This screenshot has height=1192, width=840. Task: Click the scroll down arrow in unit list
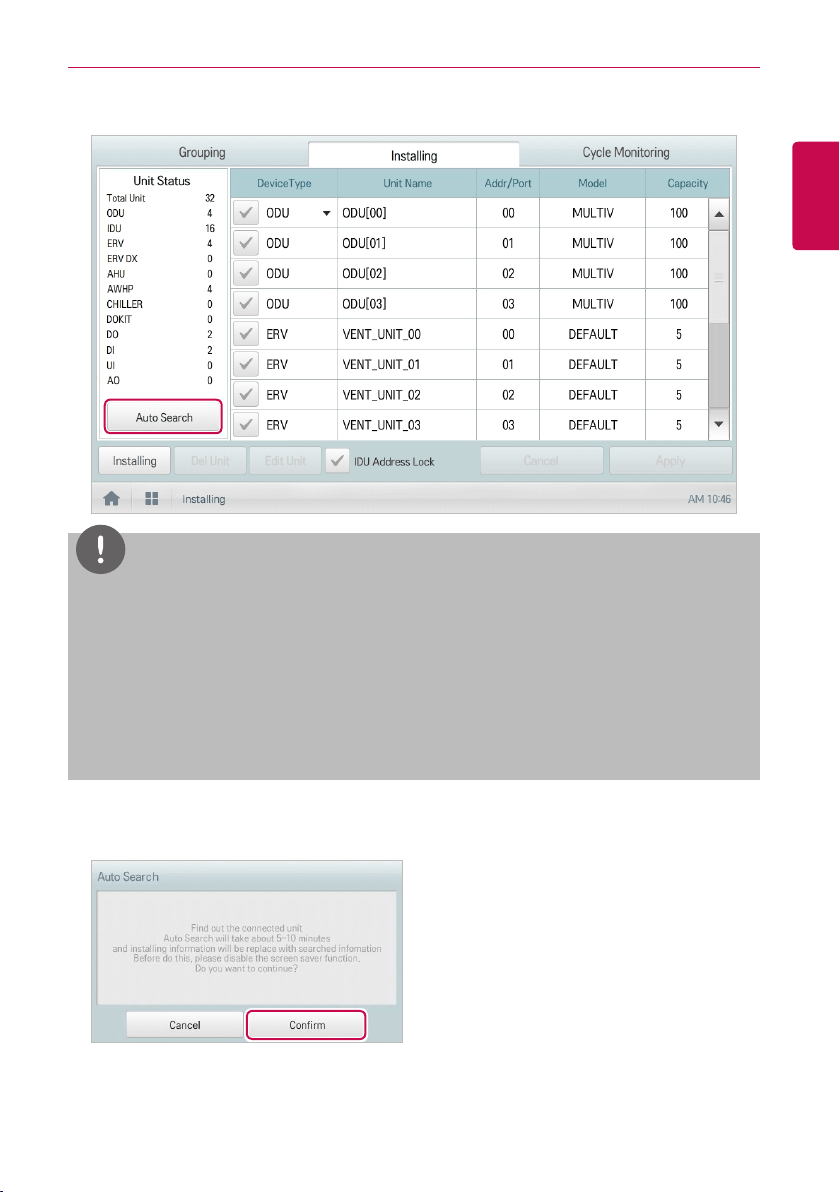pos(719,425)
